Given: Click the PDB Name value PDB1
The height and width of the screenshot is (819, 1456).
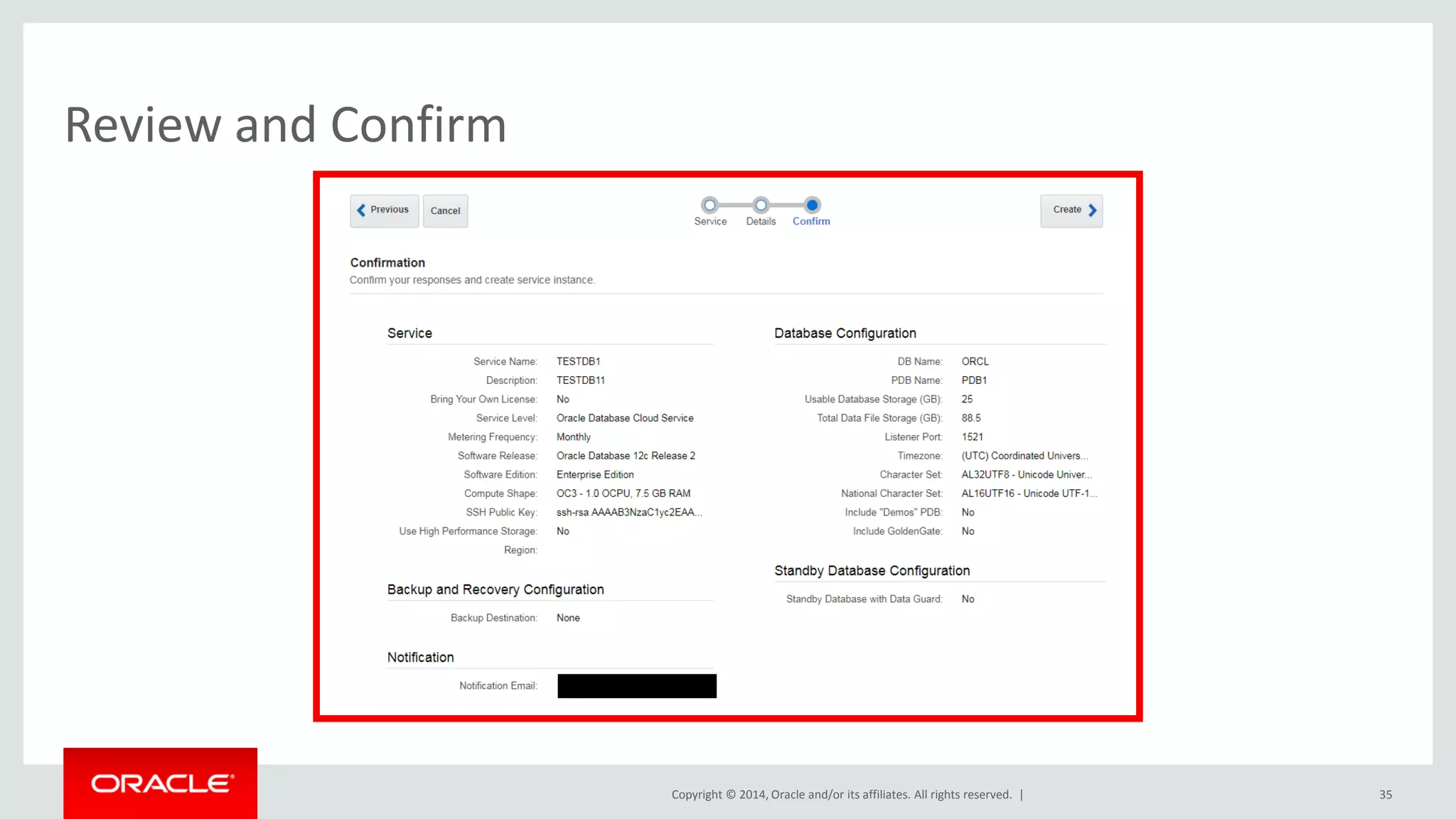Looking at the screenshot, I should coord(974,380).
